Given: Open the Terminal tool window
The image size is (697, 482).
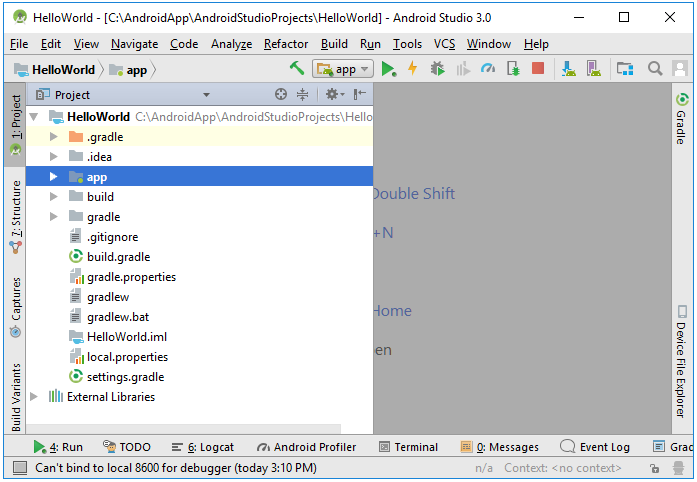Looking at the screenshot, I should coord(409,446).
